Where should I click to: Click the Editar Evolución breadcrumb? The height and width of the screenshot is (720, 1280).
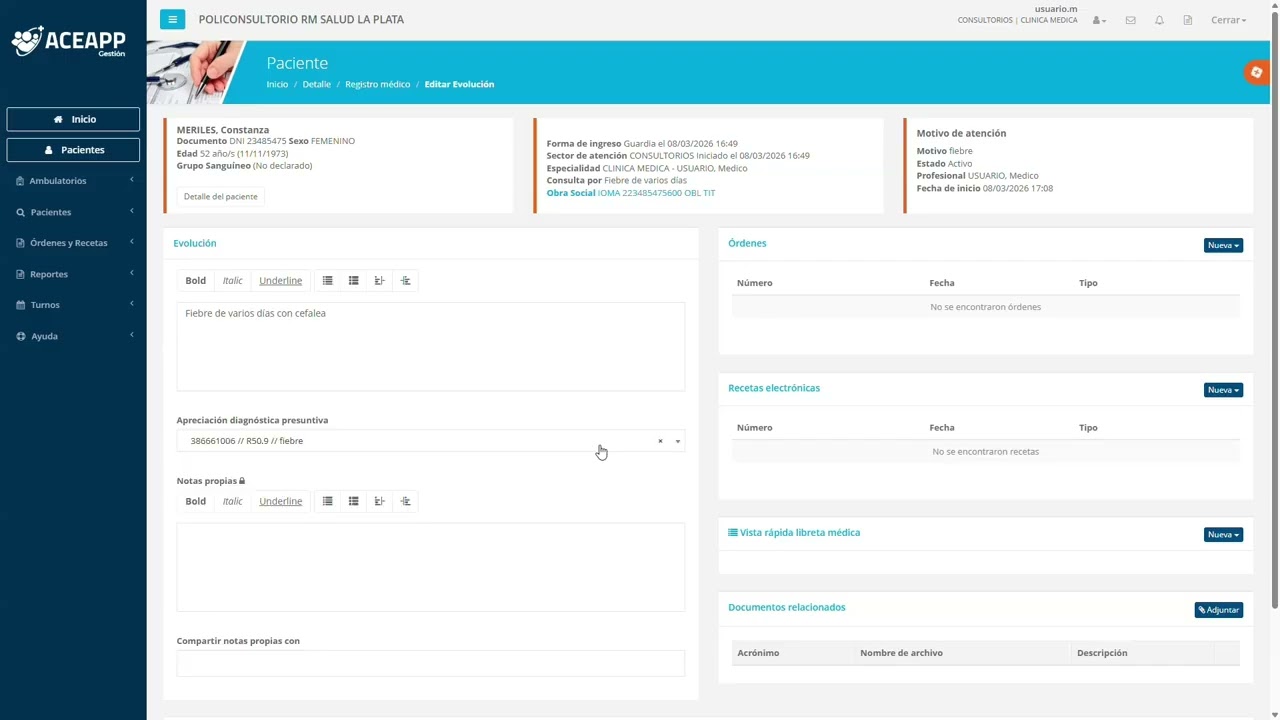click(459, 84)
